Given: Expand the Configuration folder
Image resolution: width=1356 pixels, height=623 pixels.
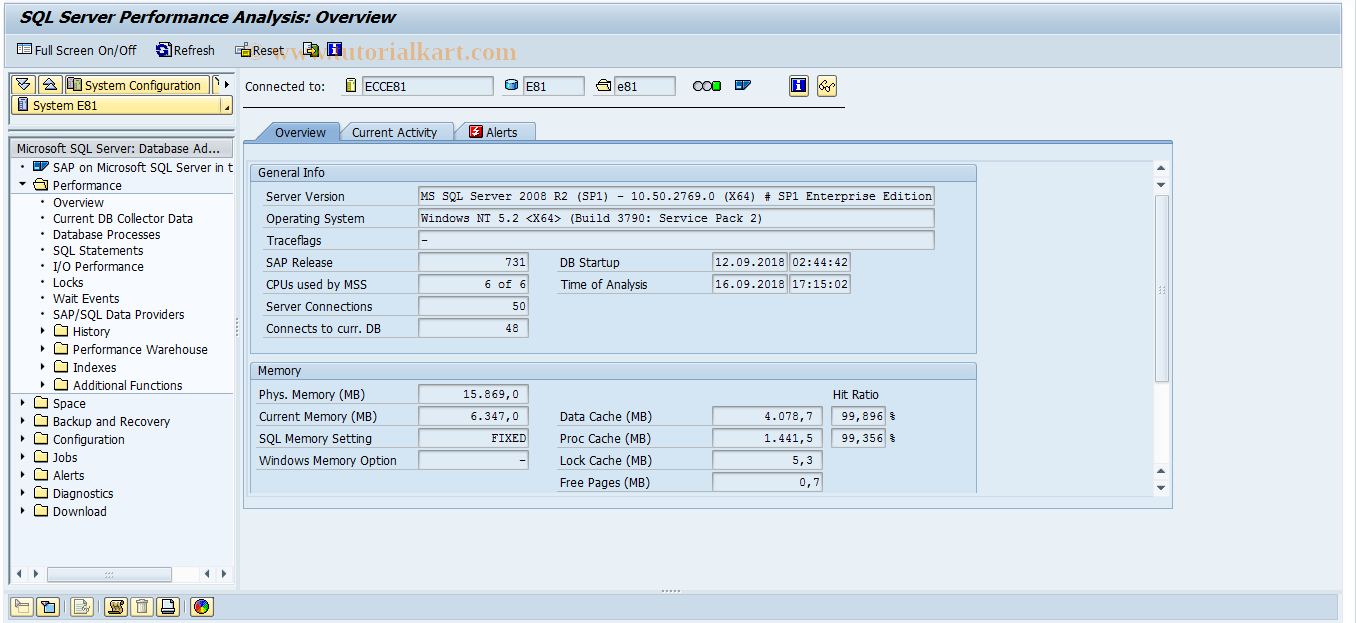Looking at the screenshot, I should click(22, 439).
